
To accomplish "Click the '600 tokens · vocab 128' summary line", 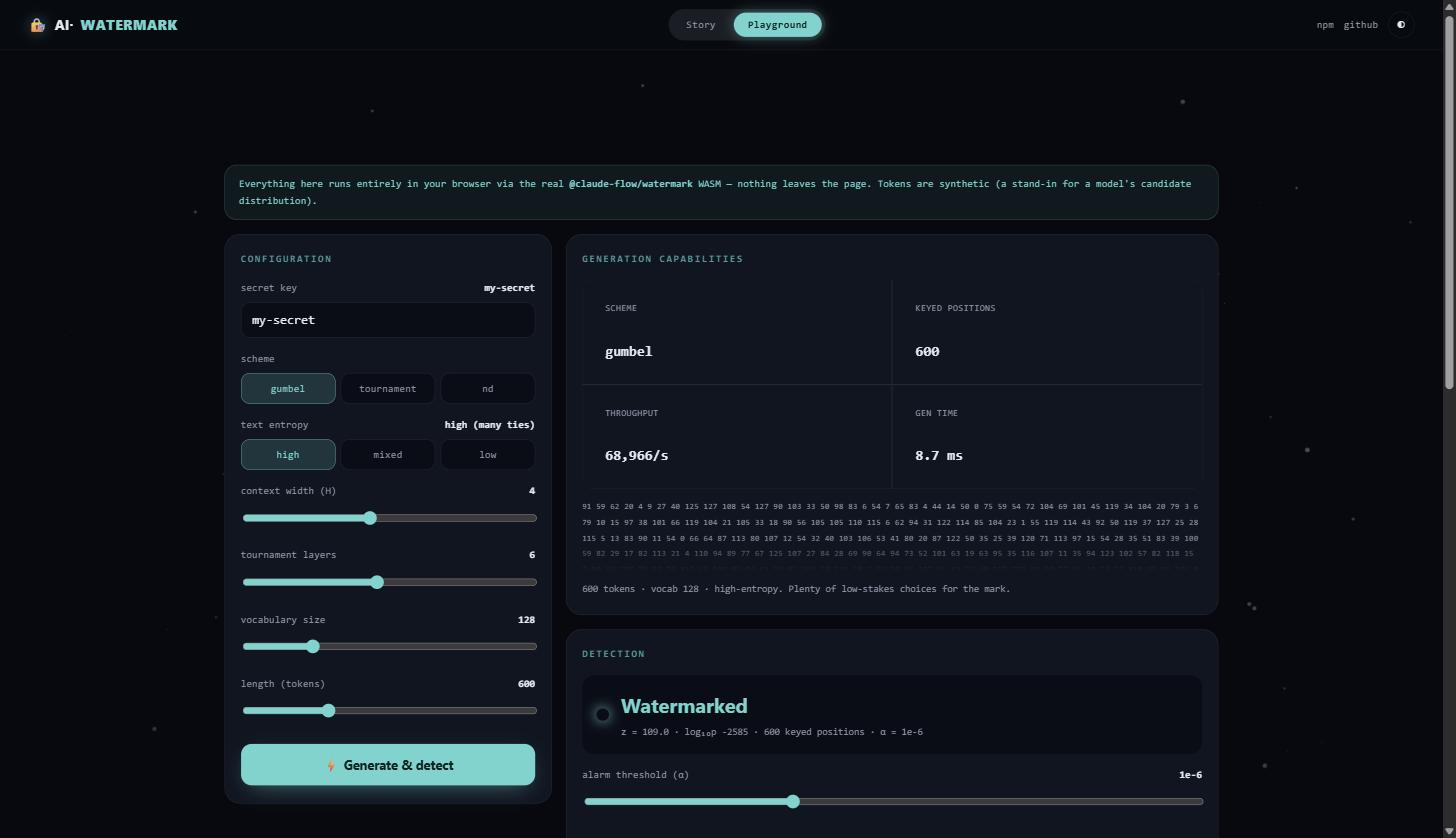I will pyautogui.click(x=796, y=589).
